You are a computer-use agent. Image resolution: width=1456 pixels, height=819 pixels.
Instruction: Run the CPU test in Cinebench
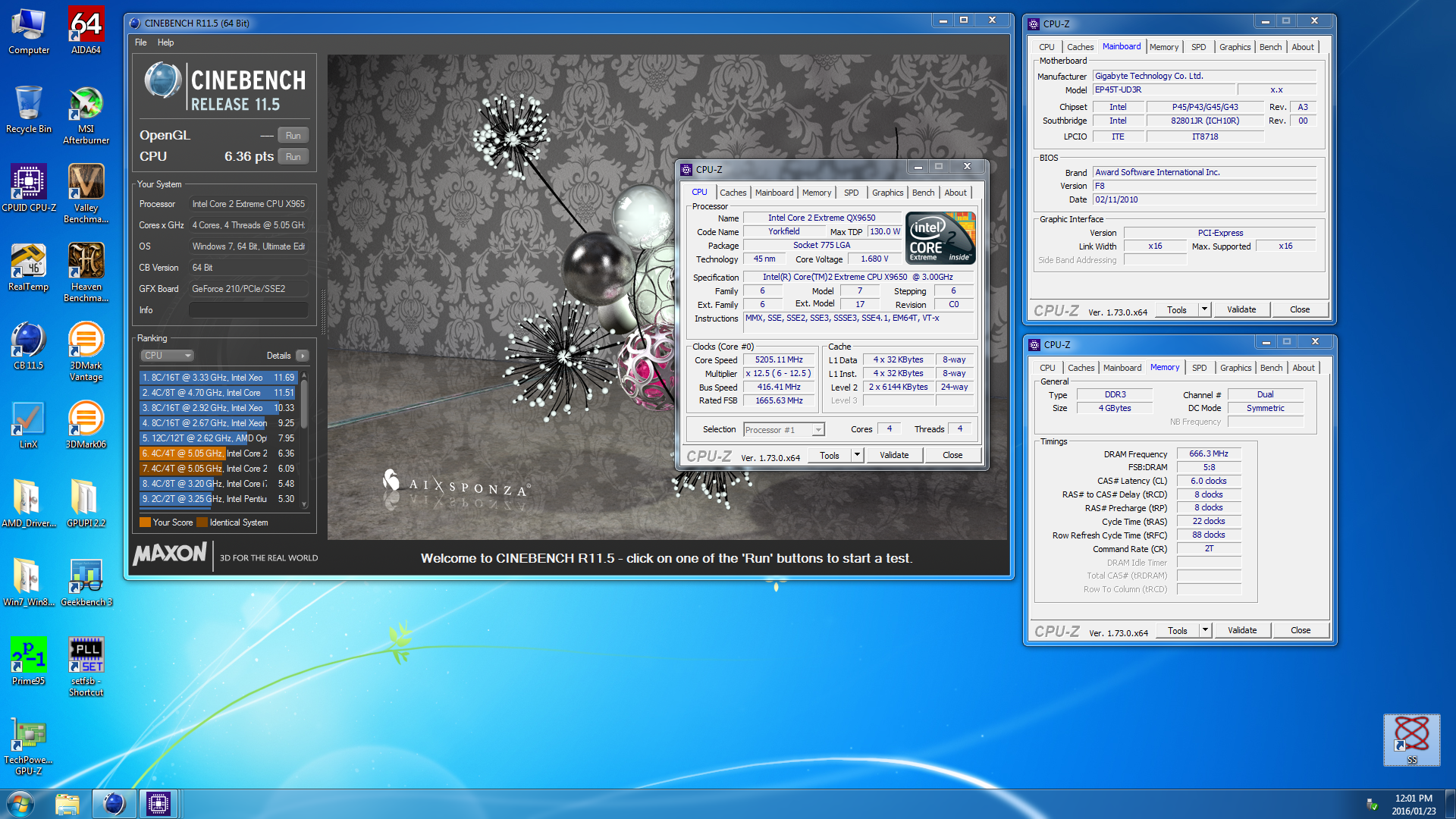pyautogui.click(x=293, y=157)
